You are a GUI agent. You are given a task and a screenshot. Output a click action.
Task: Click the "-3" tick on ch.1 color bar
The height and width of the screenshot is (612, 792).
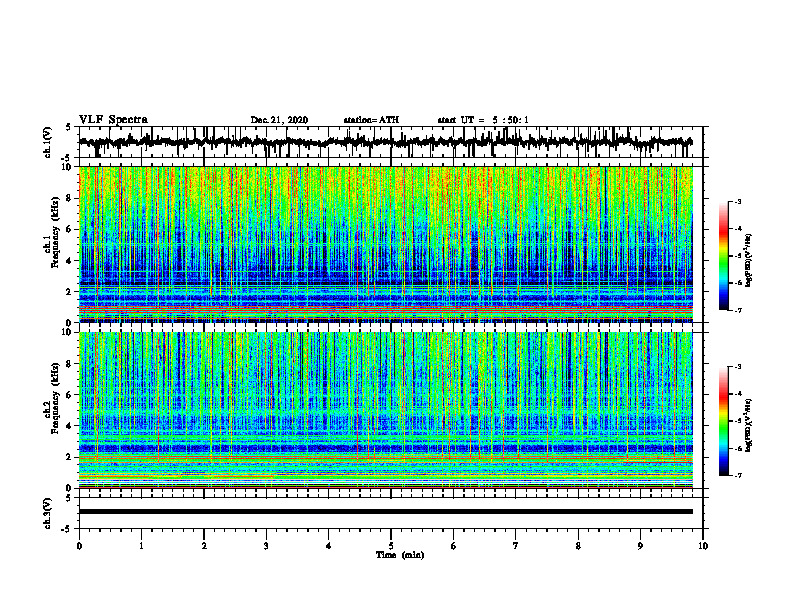[737, 202]
